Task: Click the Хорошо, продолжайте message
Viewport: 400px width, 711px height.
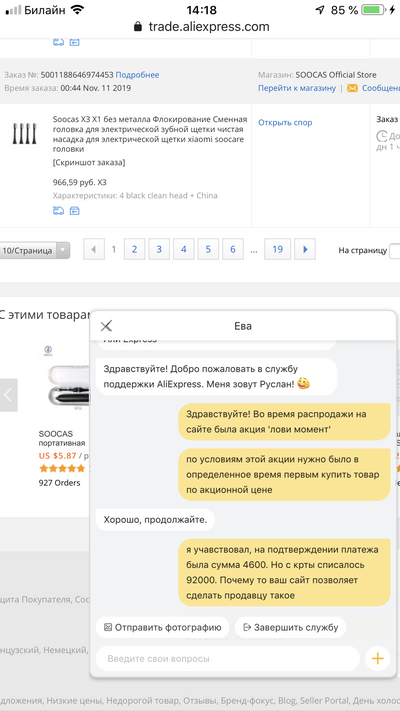Action: [155, 520]
